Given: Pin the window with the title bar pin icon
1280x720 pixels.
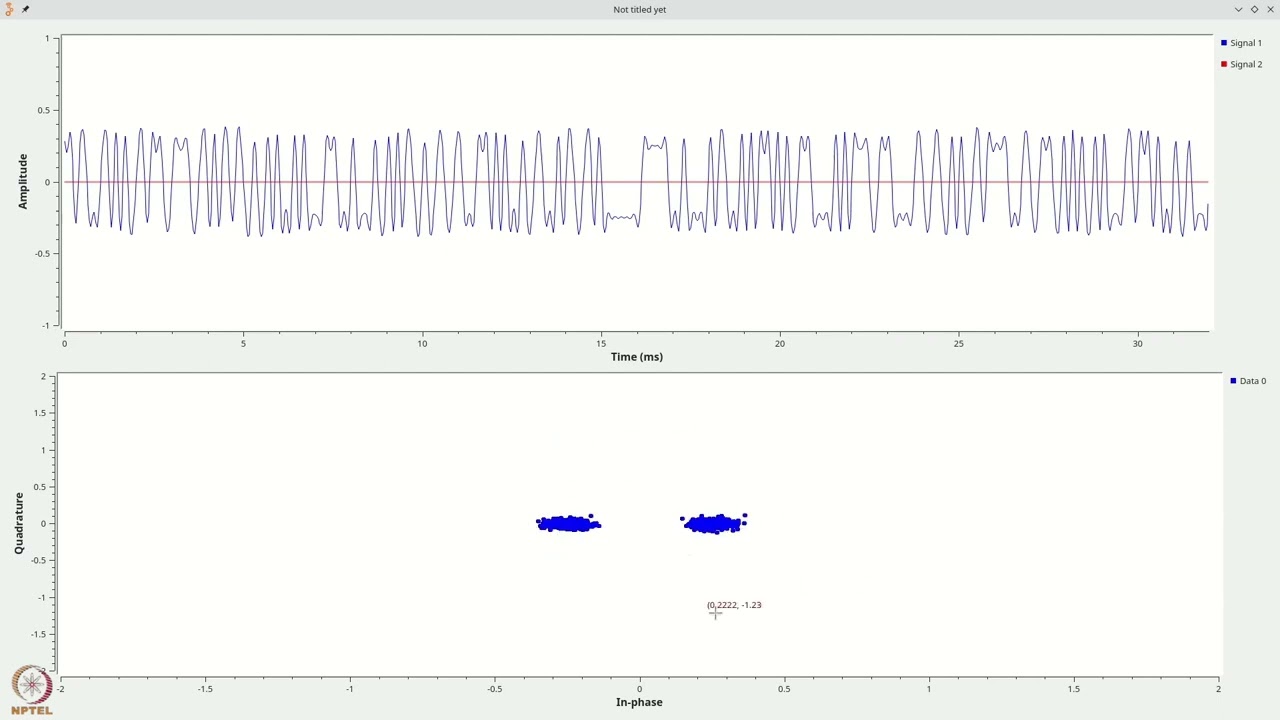Looking at the screenshot, I should coord(25,9).
